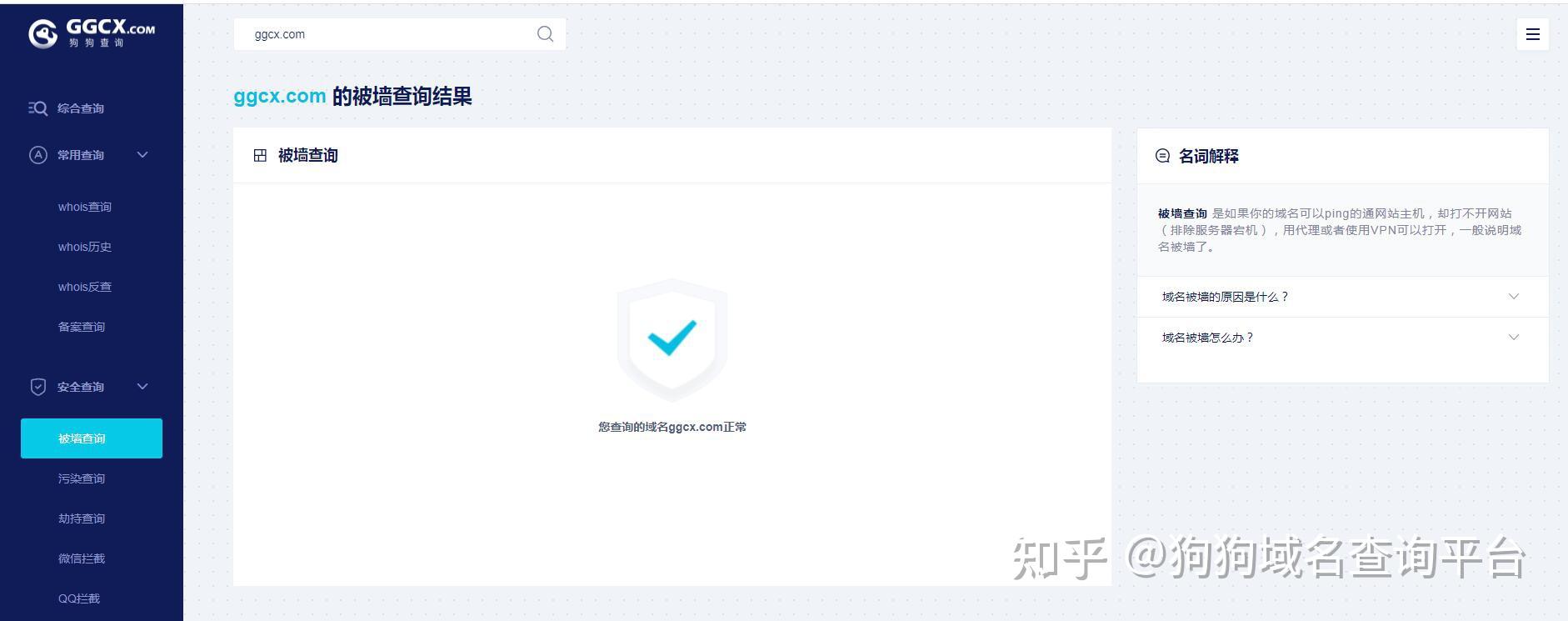Focus the domain search input field
This screenshot has width=1568, height=621.
pyautogui.click(x=400, y=34)
